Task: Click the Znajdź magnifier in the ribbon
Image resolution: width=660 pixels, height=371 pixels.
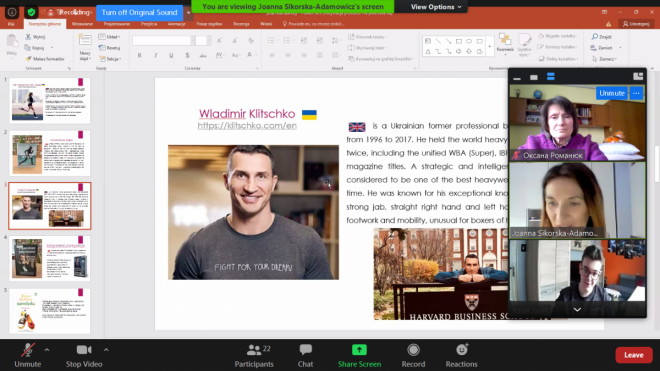Action: [x=595, y=37]
